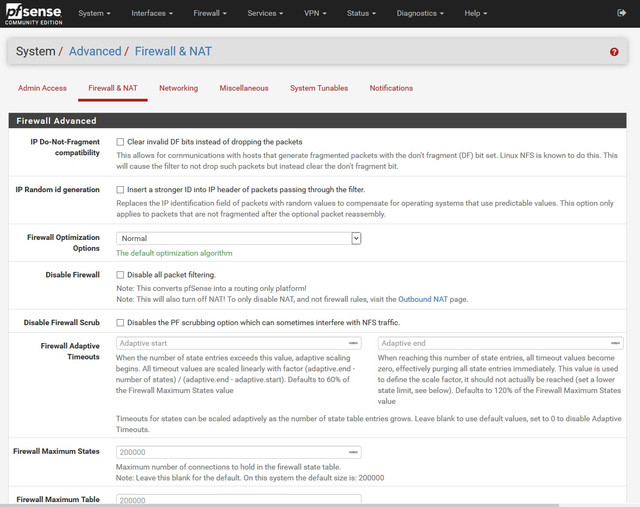Image resolution: width=640 pixels, height=507 pixels.
Task: Click the logout icon in top bar
Action: pyautogui.click(x=621, y=13)
